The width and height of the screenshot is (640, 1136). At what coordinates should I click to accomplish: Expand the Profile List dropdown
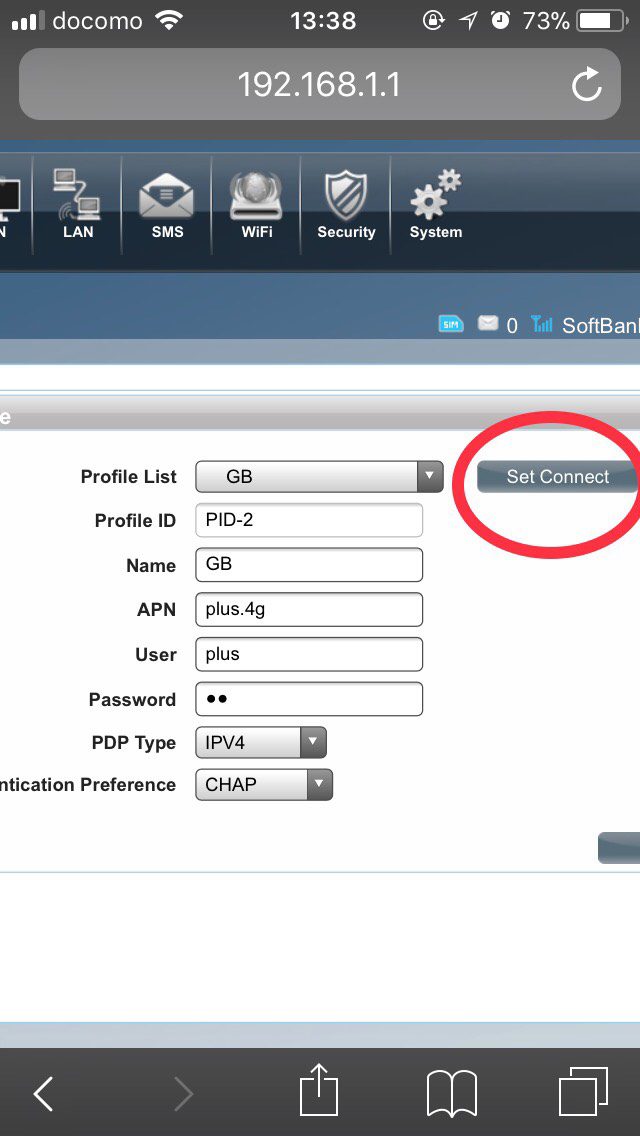319,477
